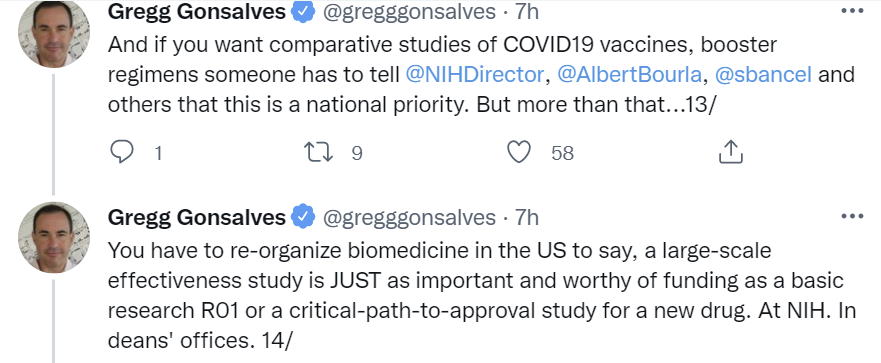Click the @gregggonsalves handle on the 14/ tweet
The image size is (881, 363).
point(408,217)
